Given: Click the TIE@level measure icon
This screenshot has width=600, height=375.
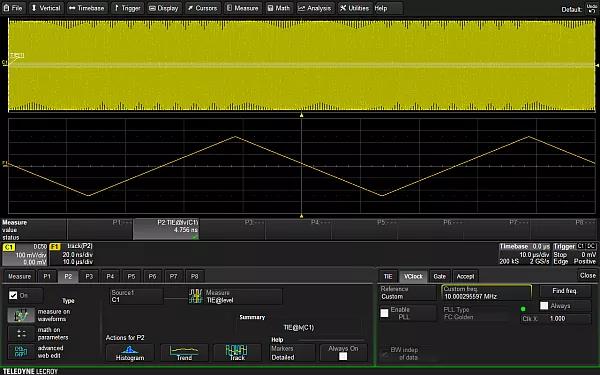Looking at the screenshot, I should 196,296.
